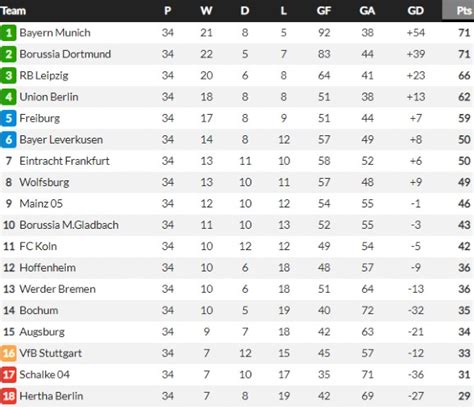Image resolution: width=474 pixels, height=410 pixels.
Task: Open the Union Berlin team link
Action: click(x=49, y=97)
